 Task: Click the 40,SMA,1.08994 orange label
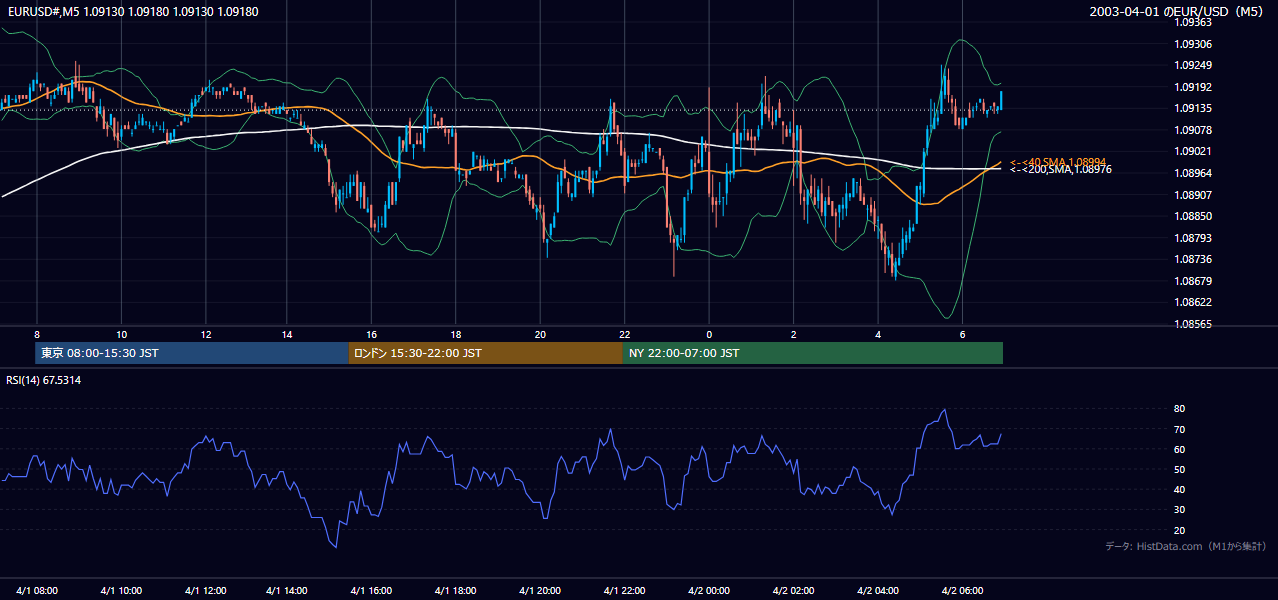(1058, 162)
